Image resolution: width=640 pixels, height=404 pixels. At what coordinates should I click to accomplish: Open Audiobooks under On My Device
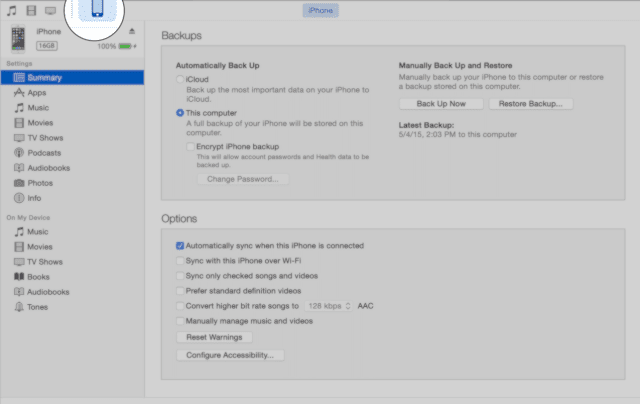(x=72, y=292)
